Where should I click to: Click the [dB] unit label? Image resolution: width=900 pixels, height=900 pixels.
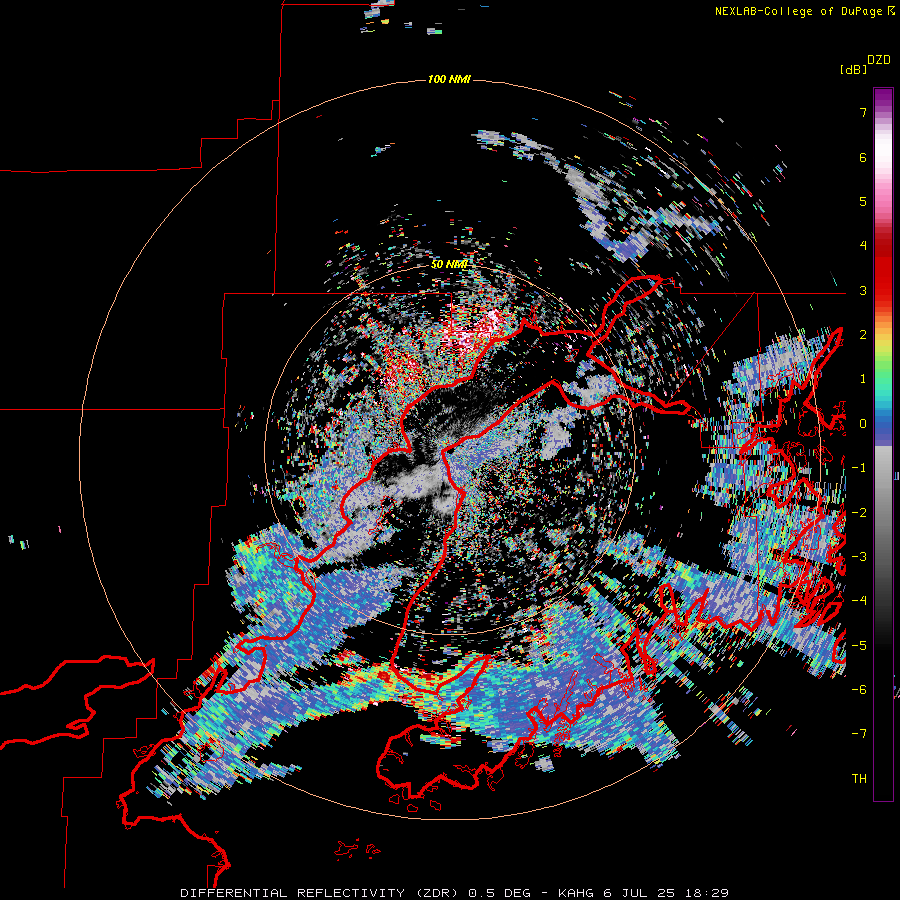click(x=853, y=69)
